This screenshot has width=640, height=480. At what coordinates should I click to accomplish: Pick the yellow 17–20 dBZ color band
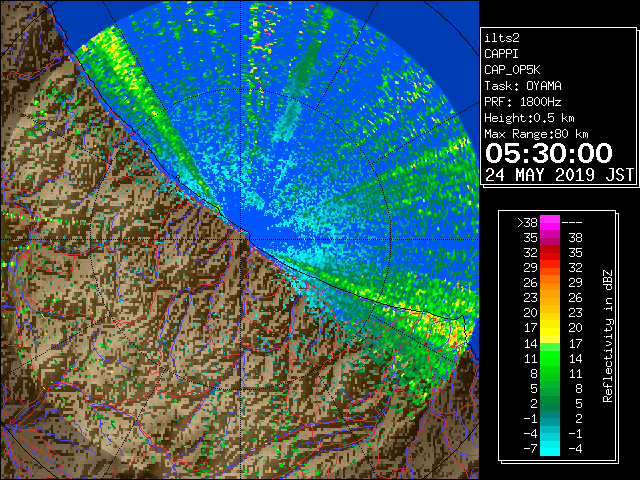point(550,328)
